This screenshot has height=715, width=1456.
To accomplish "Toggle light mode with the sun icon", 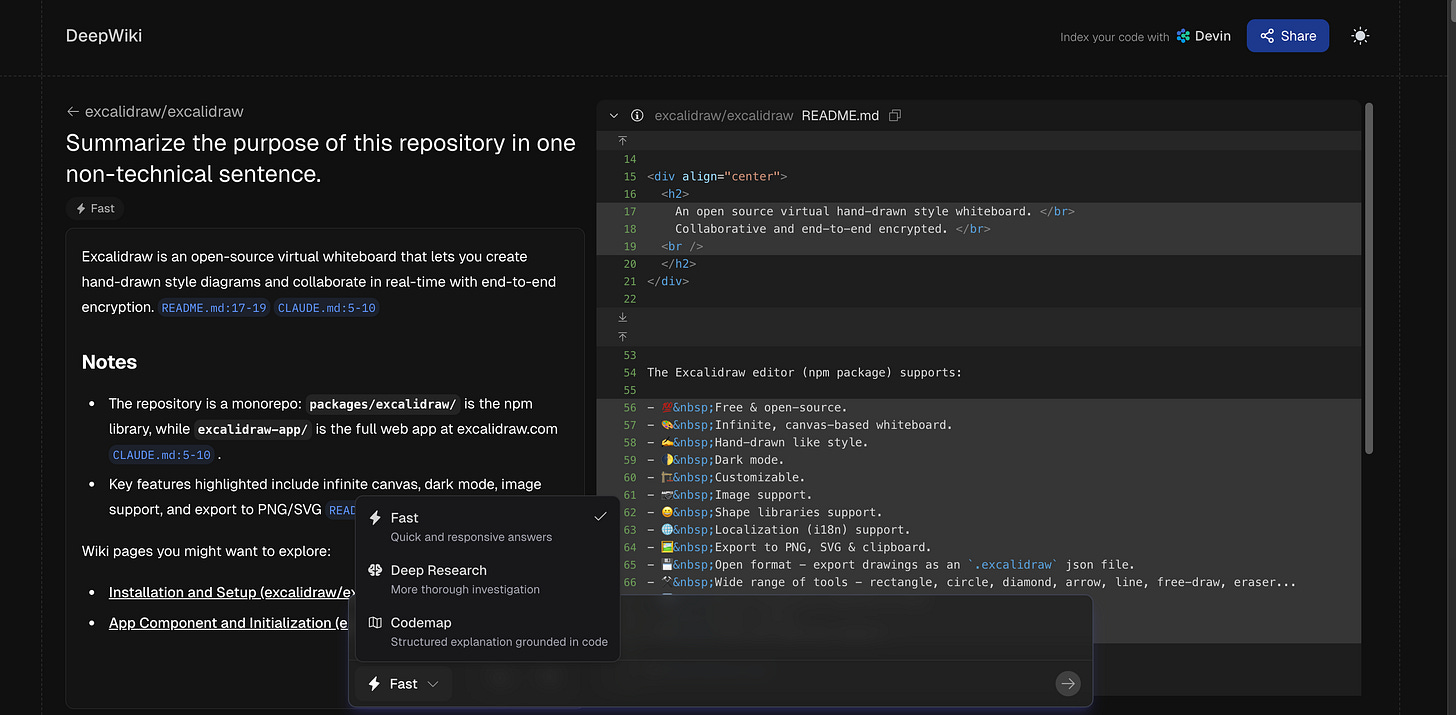I will pyautogui.click(x=1360, y=35).
